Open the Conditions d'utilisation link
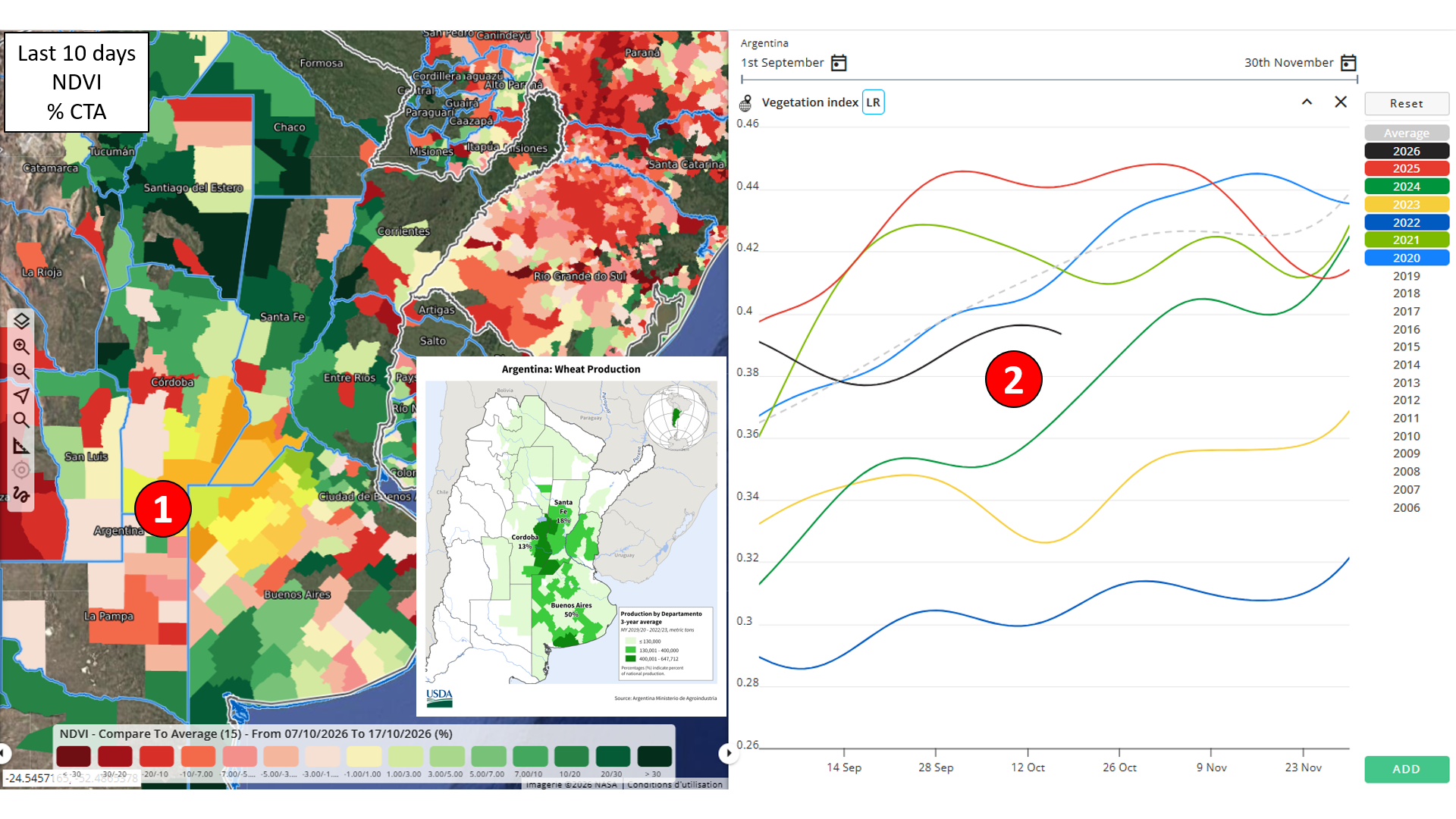The width and height of the screenshot is (1456, 819). (675, 784)
